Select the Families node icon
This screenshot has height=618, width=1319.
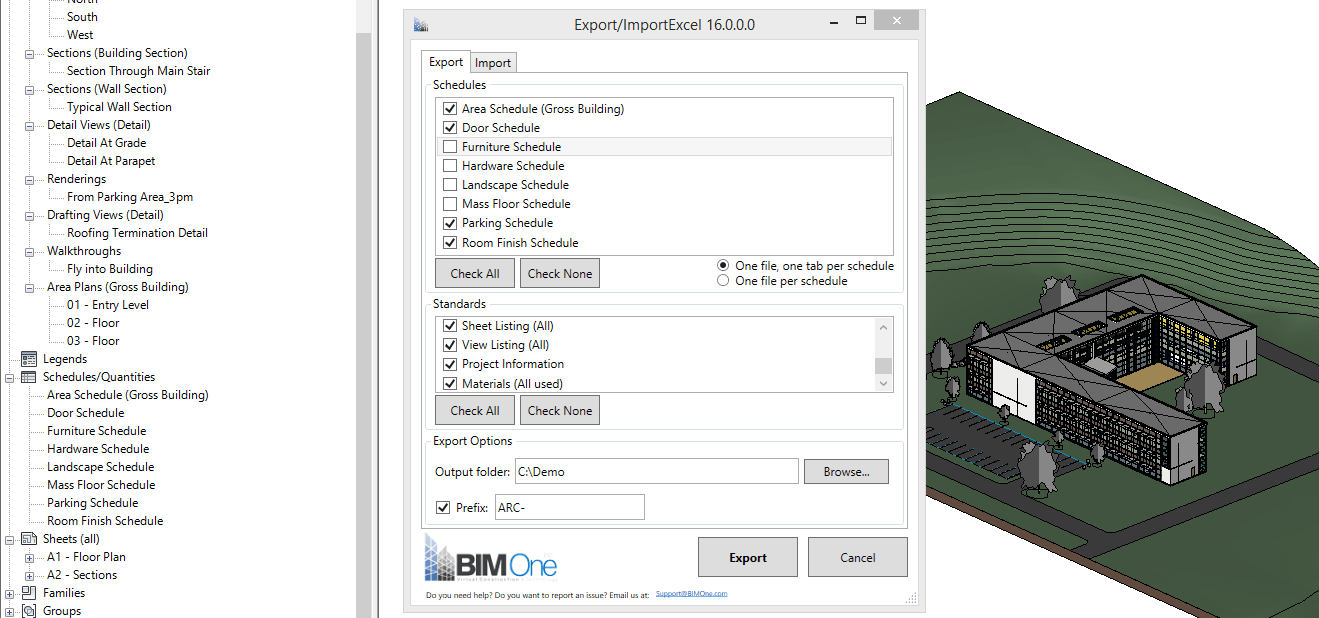[x=27, y=592]
